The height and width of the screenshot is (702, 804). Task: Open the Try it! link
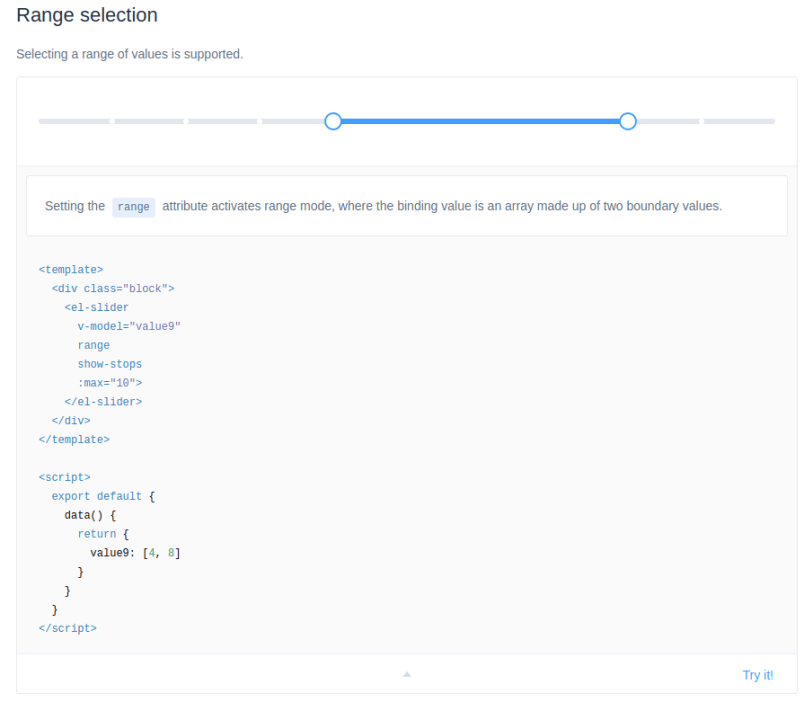(757, 675)
